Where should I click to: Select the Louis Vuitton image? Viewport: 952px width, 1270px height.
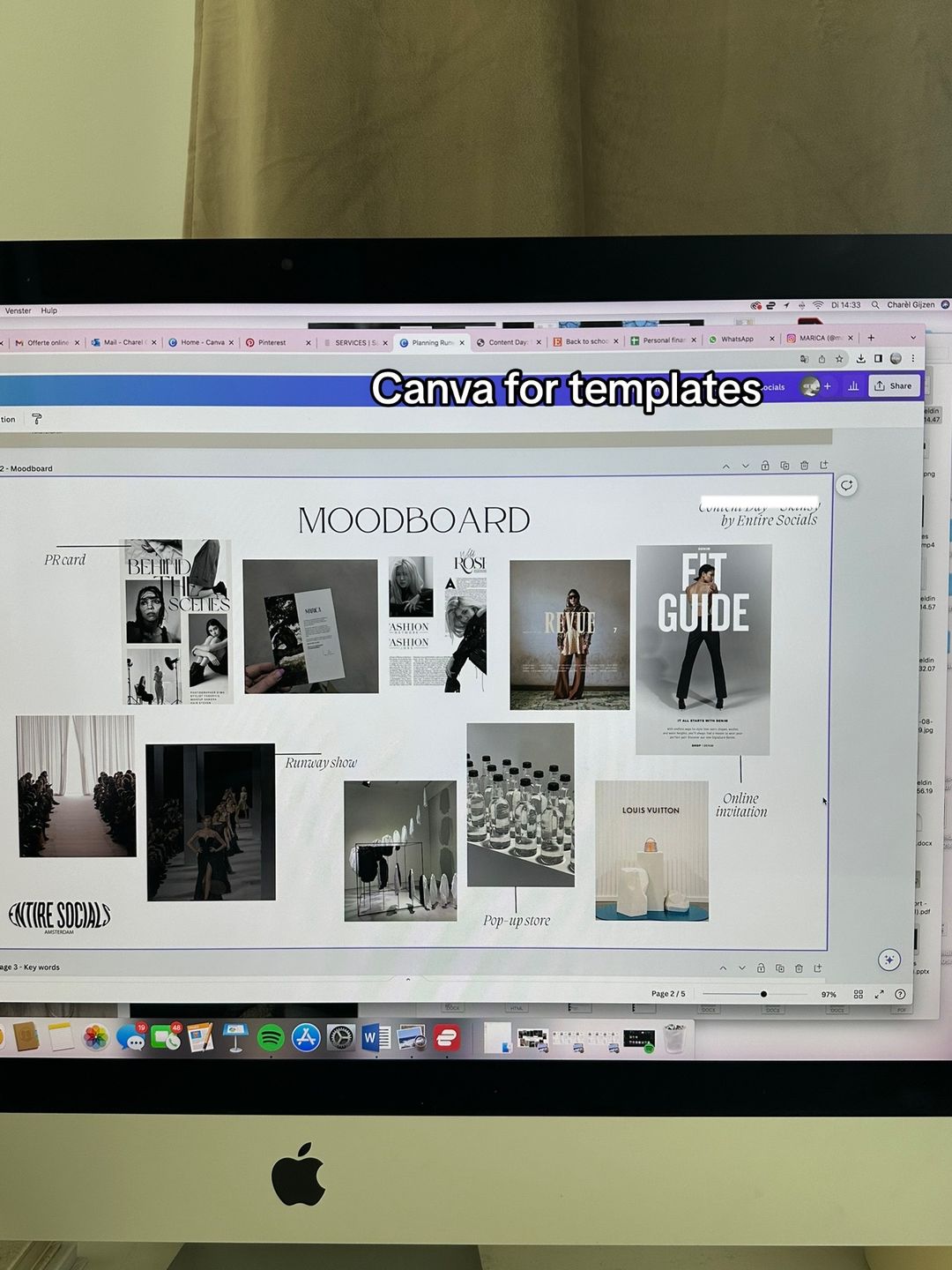pos(651,850)
